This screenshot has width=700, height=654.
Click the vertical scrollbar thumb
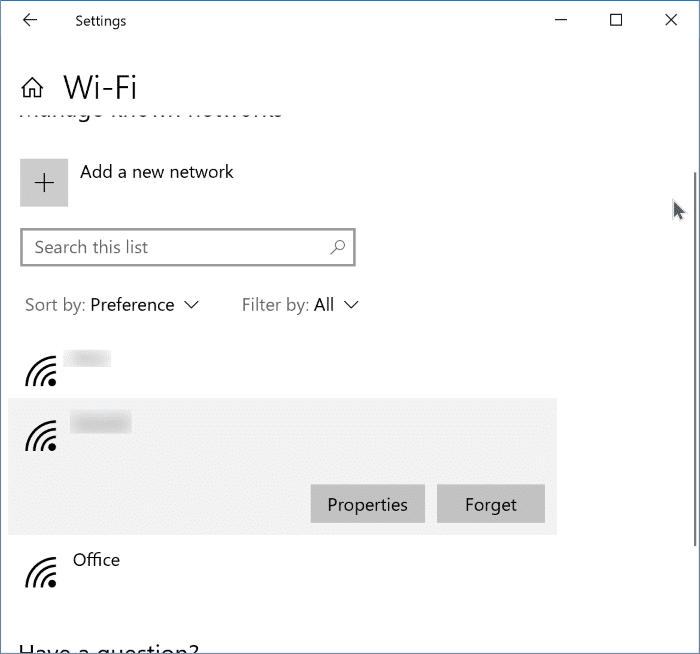695,358
